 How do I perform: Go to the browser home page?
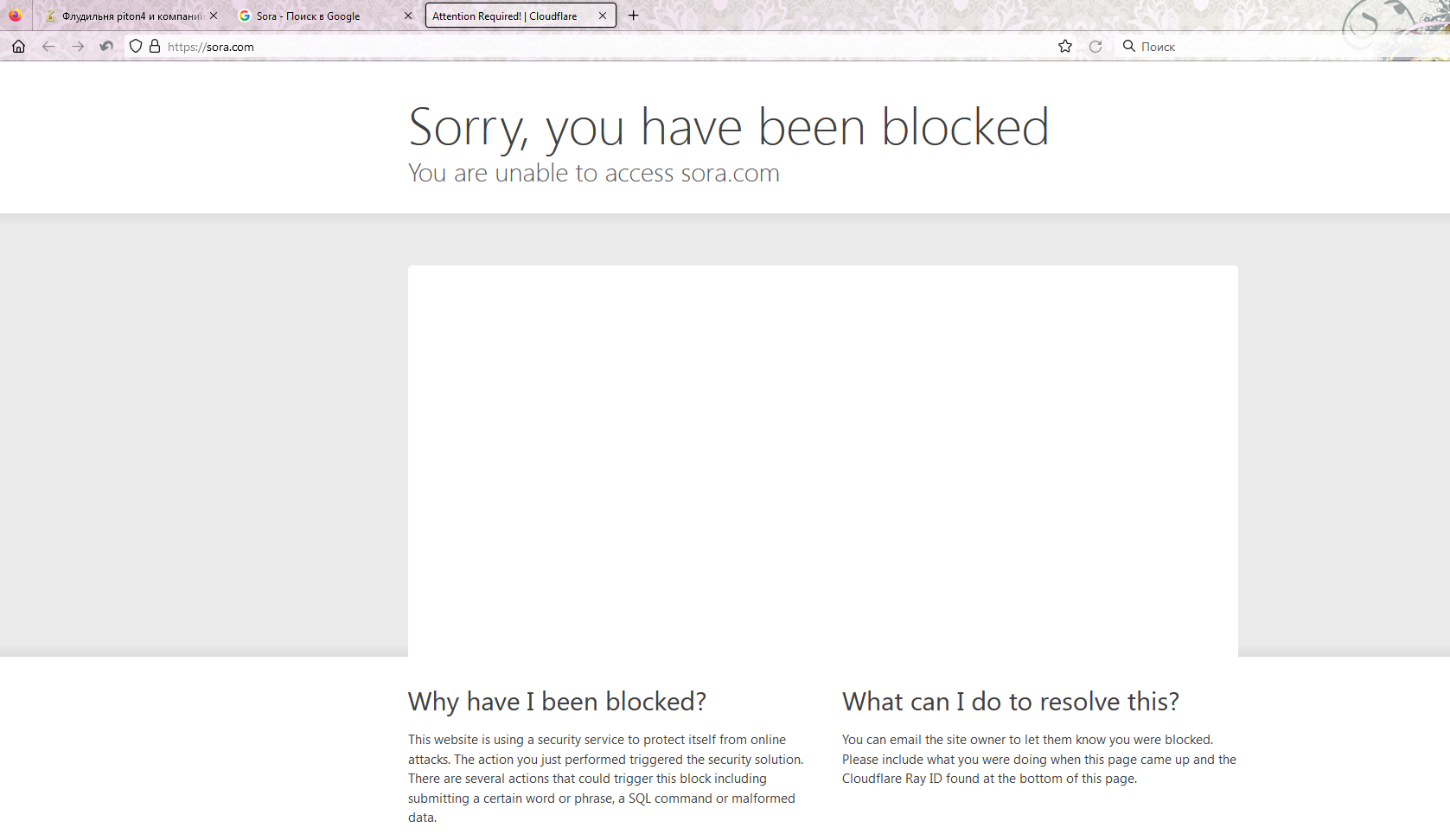pyautogui.click(x=18, y=47)
